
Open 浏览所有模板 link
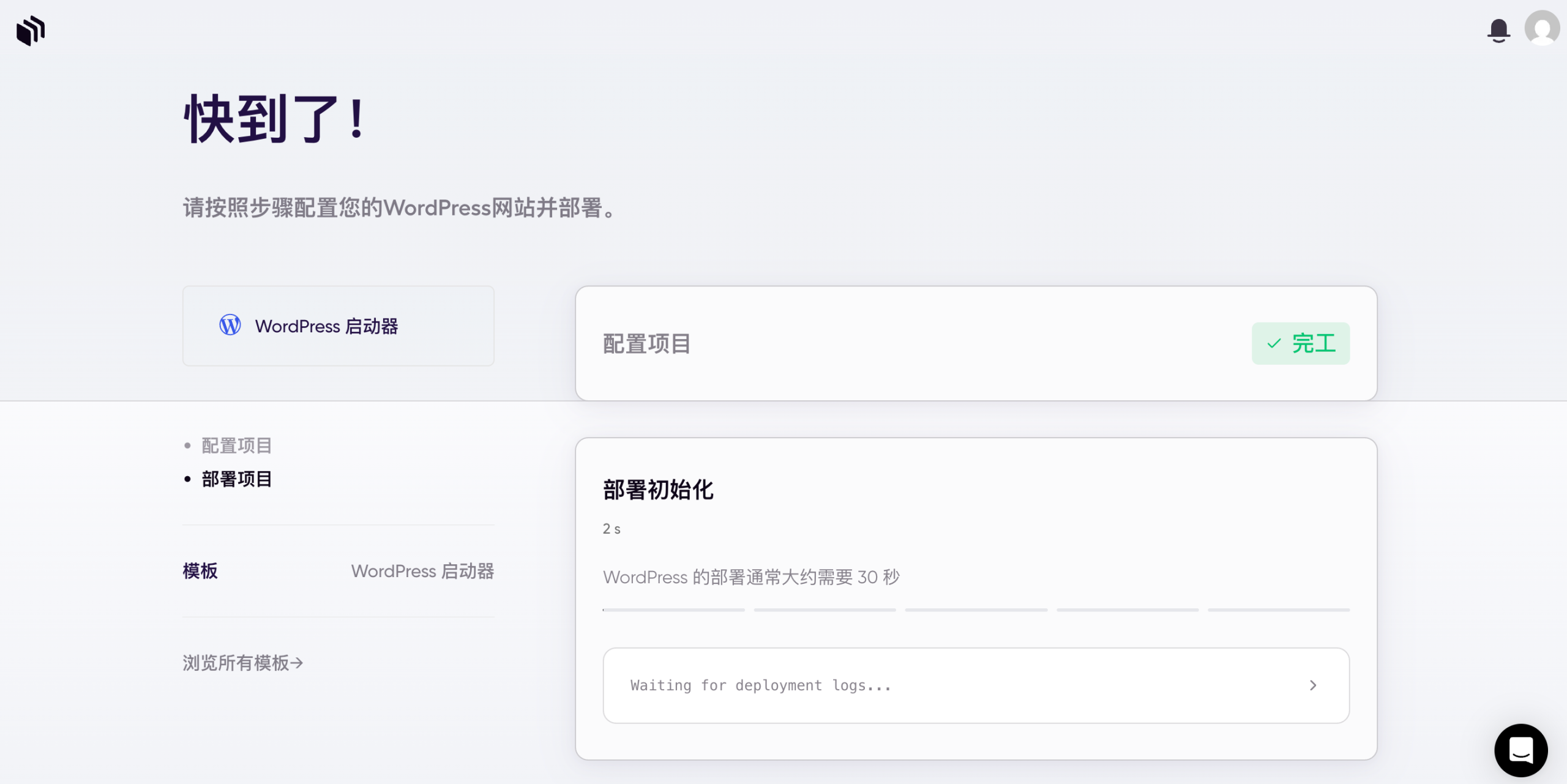[243, 663]
